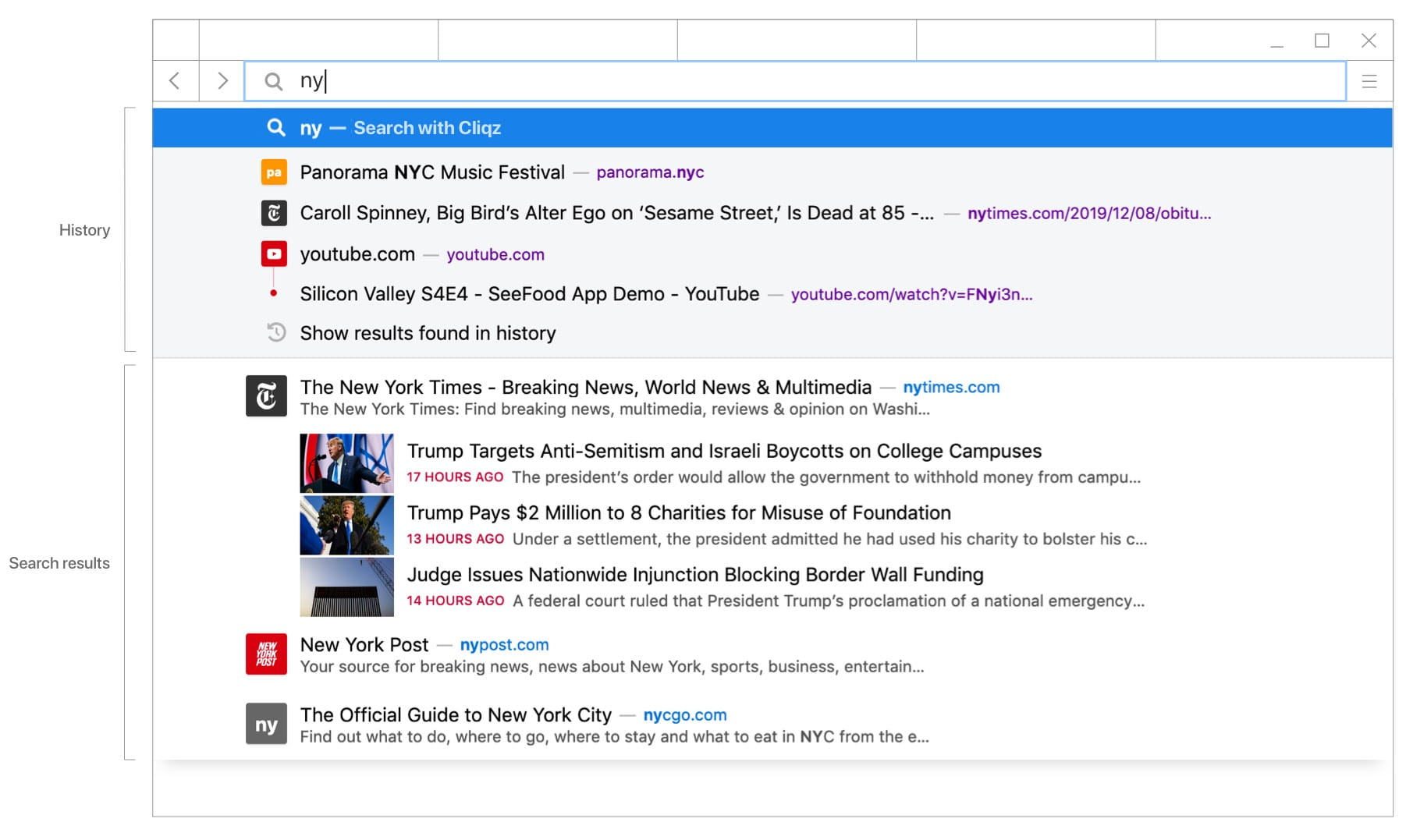Screen dimensions: 1413x840
Task: Open Trump Pays $2 Million headline
Action: (679, 512)
